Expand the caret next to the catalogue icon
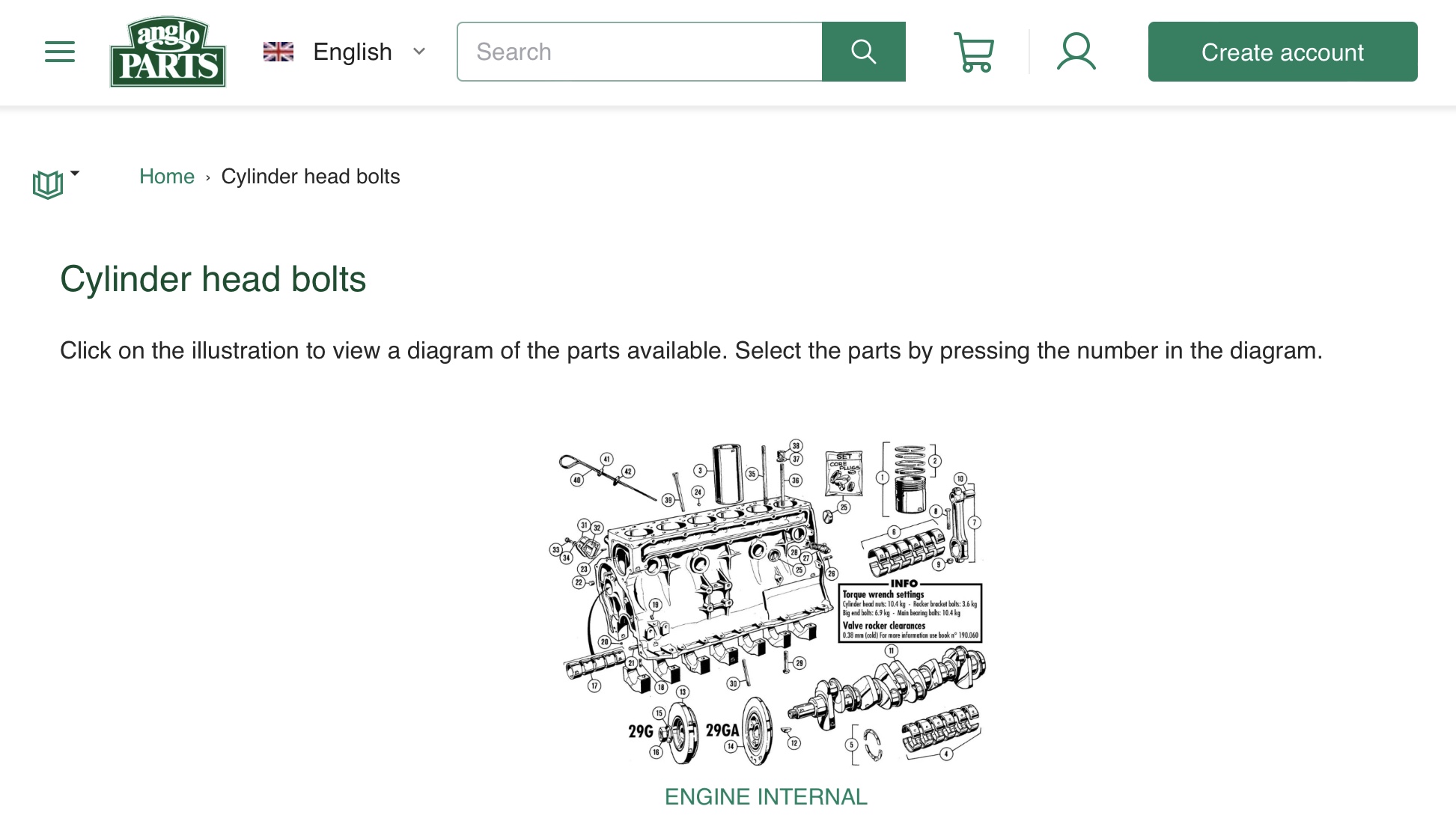The width and height of the screenshot is (1456, 824). (75, 174)
